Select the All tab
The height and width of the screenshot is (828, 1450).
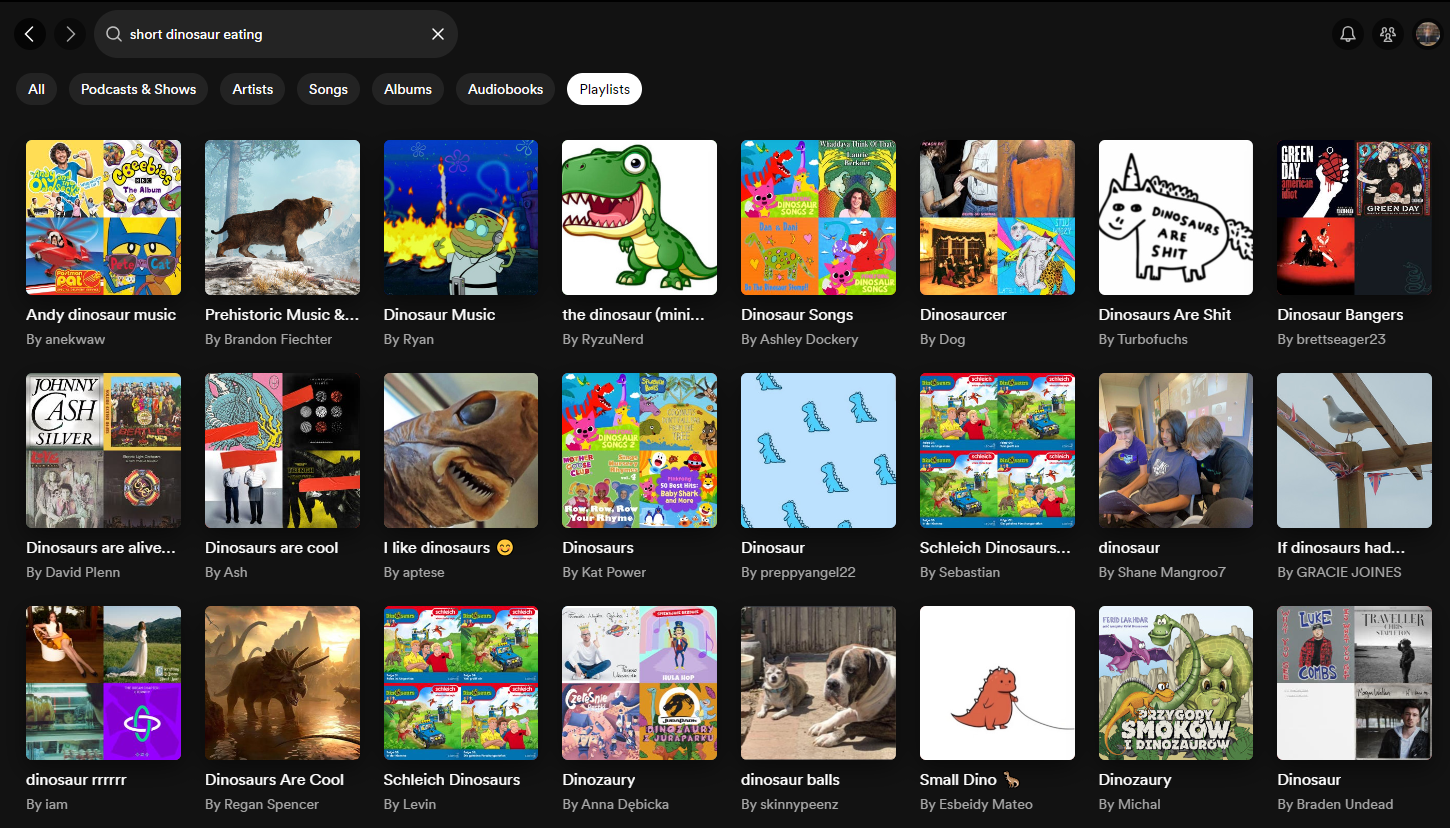(36, 89)
